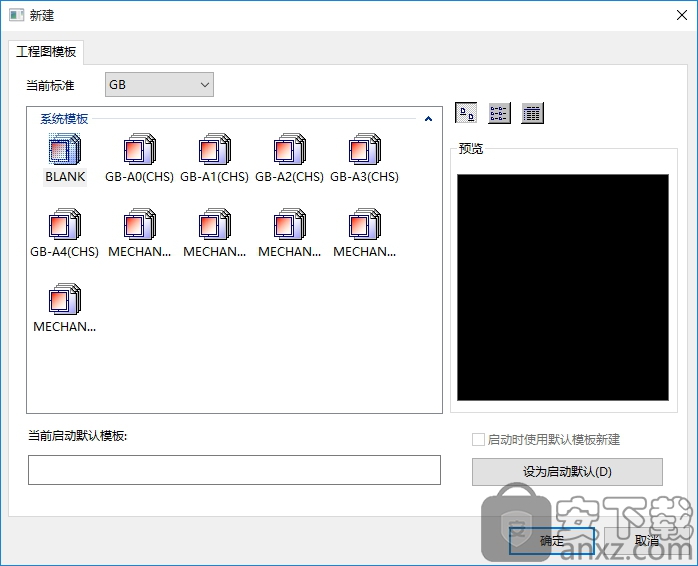Click the 设为启动默认(D) button
The width and height of the screenshot is (698, 566).
pos(567,471)
